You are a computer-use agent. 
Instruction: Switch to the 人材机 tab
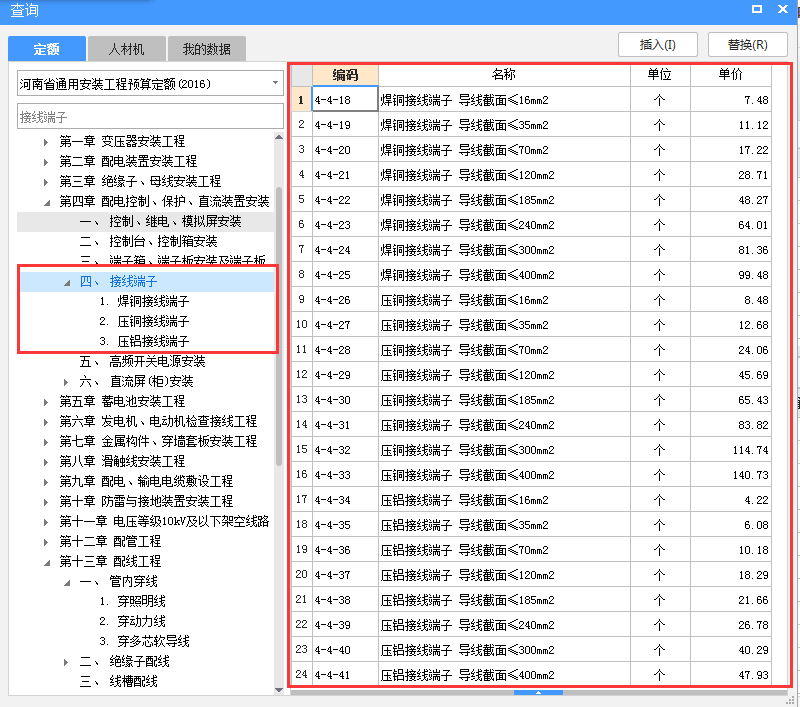point(127,49)
